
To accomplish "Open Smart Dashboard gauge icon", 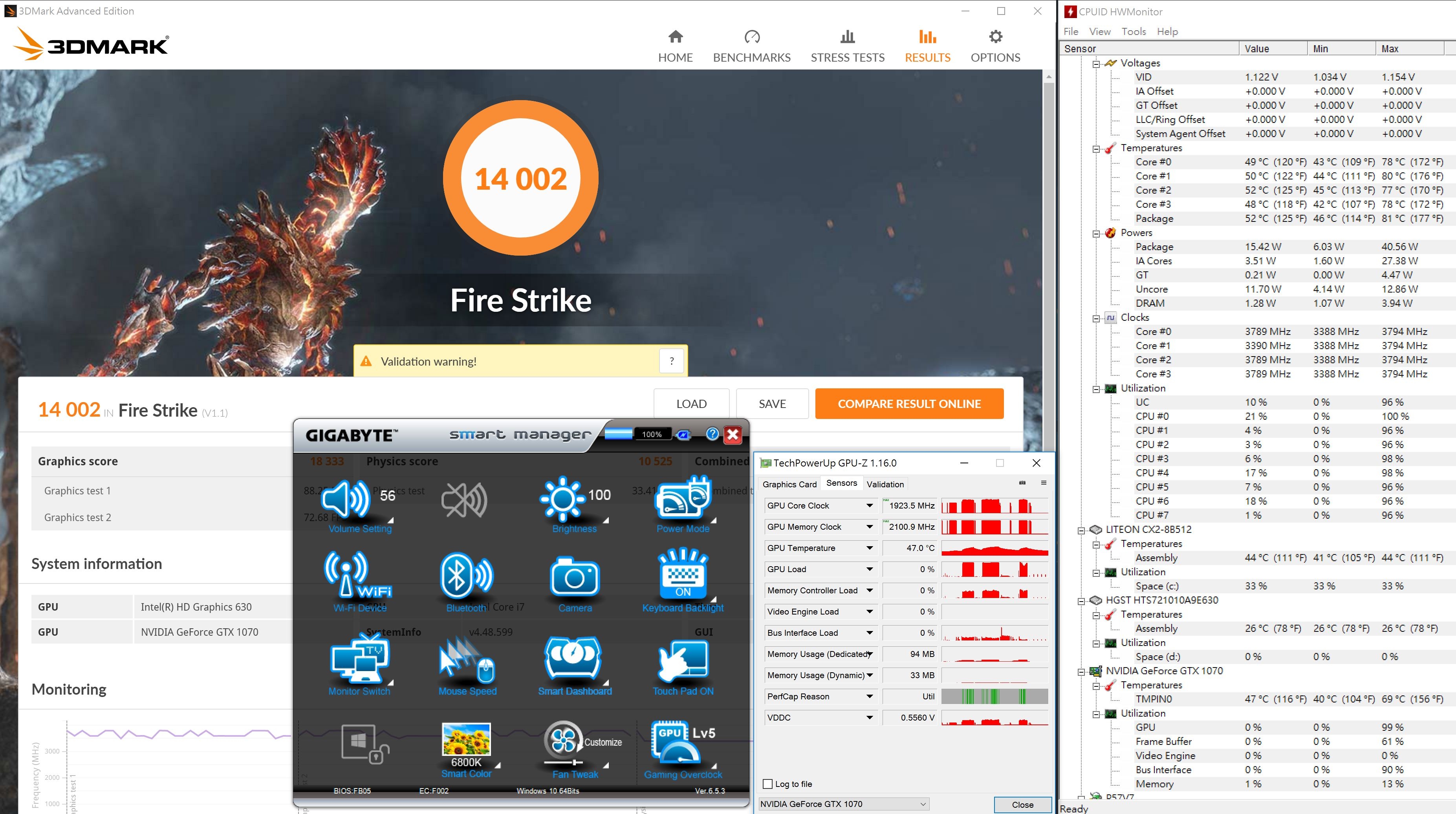I will (x=573, y=658).
